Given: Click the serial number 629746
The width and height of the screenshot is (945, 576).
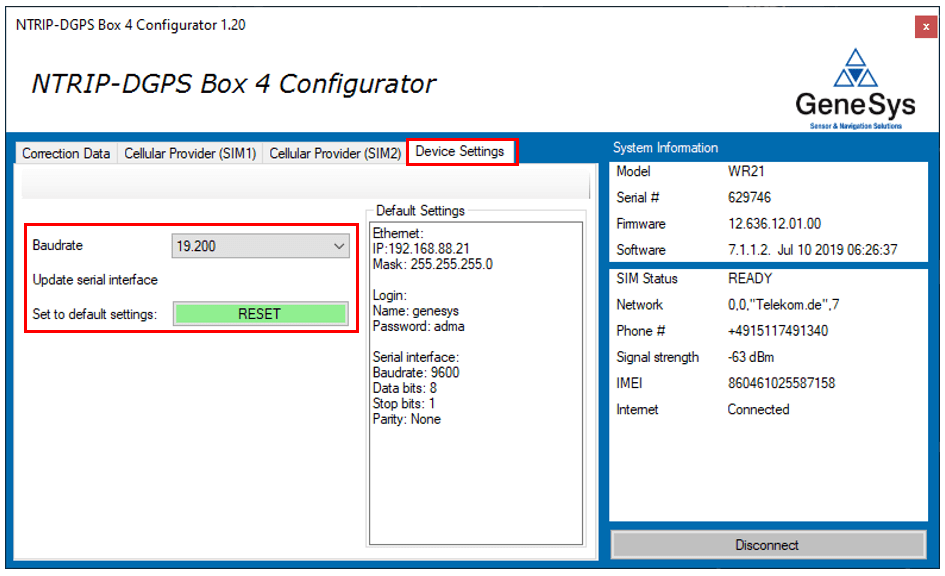Looking at the screenshot, I should tap(749, 197).
